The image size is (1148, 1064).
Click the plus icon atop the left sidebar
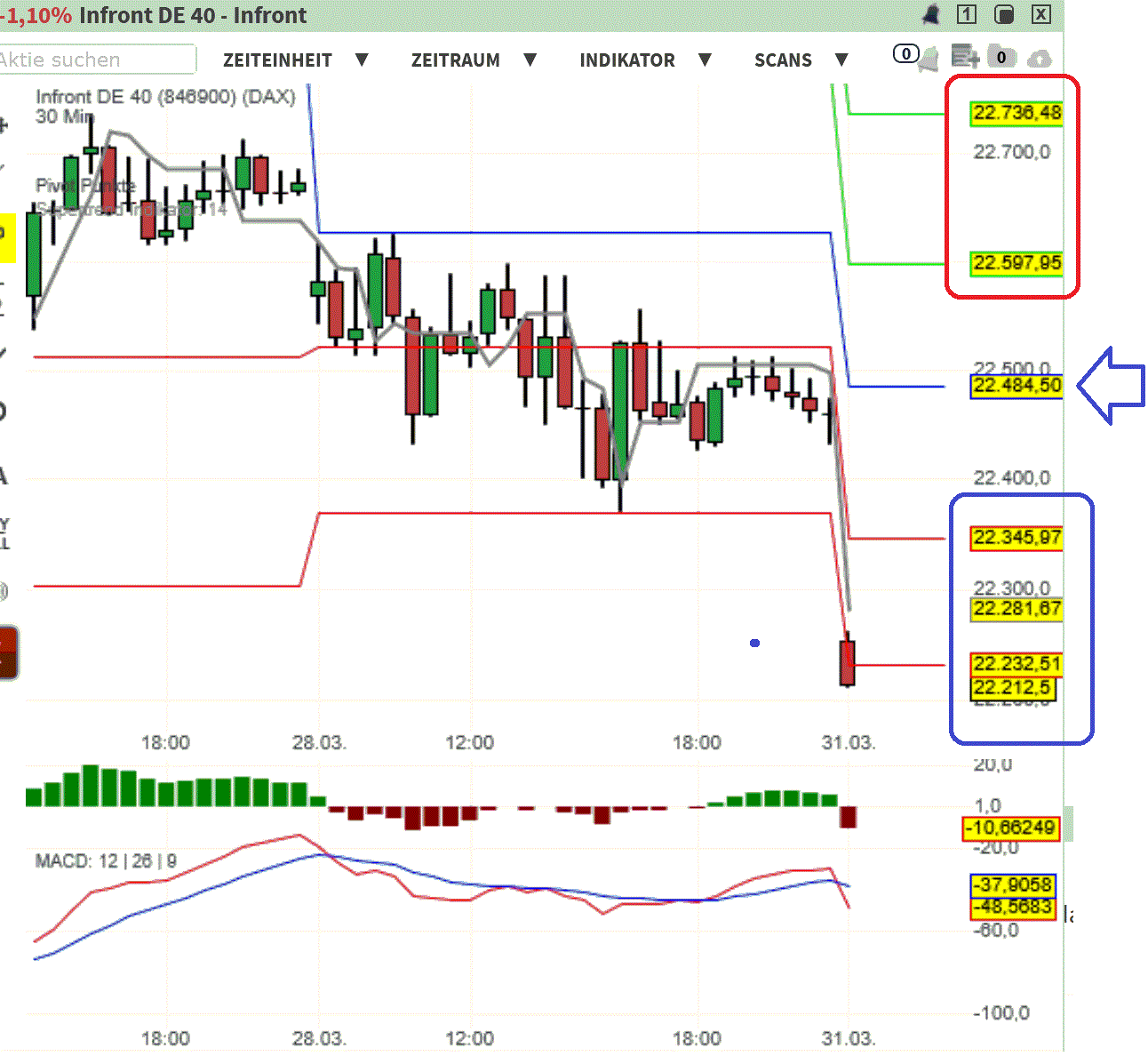(x=5, y=124)
